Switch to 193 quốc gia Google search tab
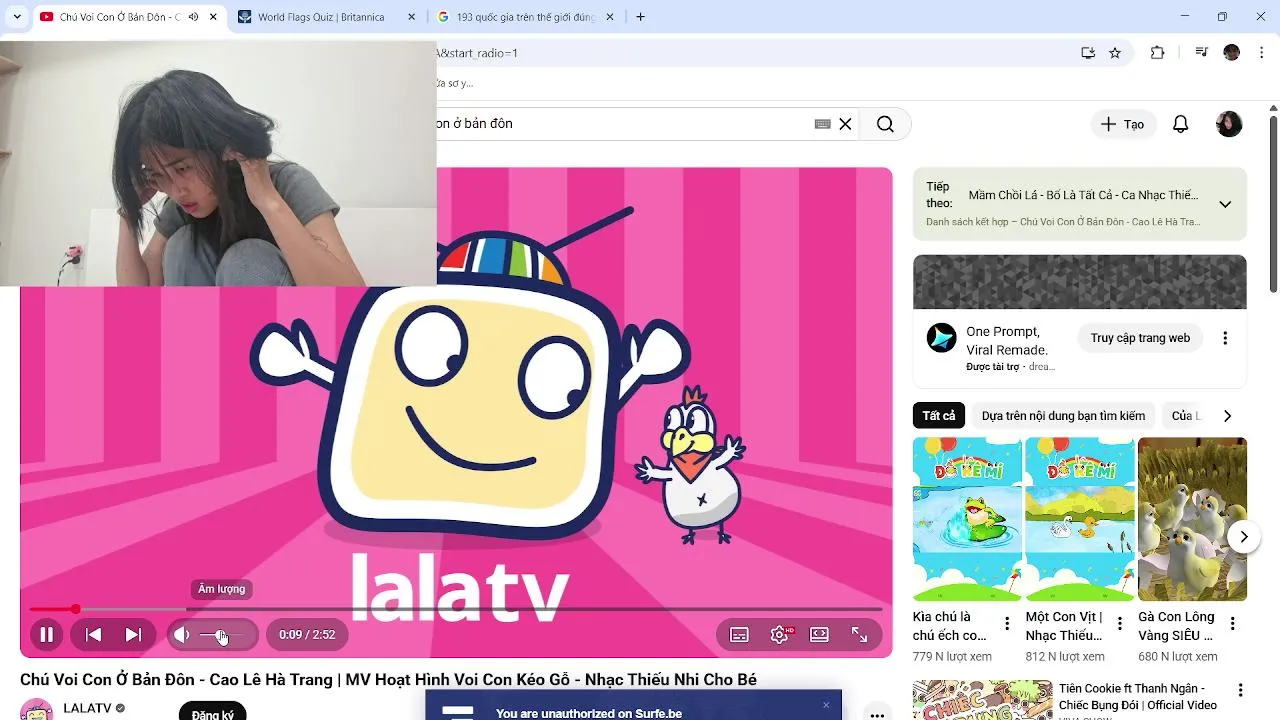 525,17
